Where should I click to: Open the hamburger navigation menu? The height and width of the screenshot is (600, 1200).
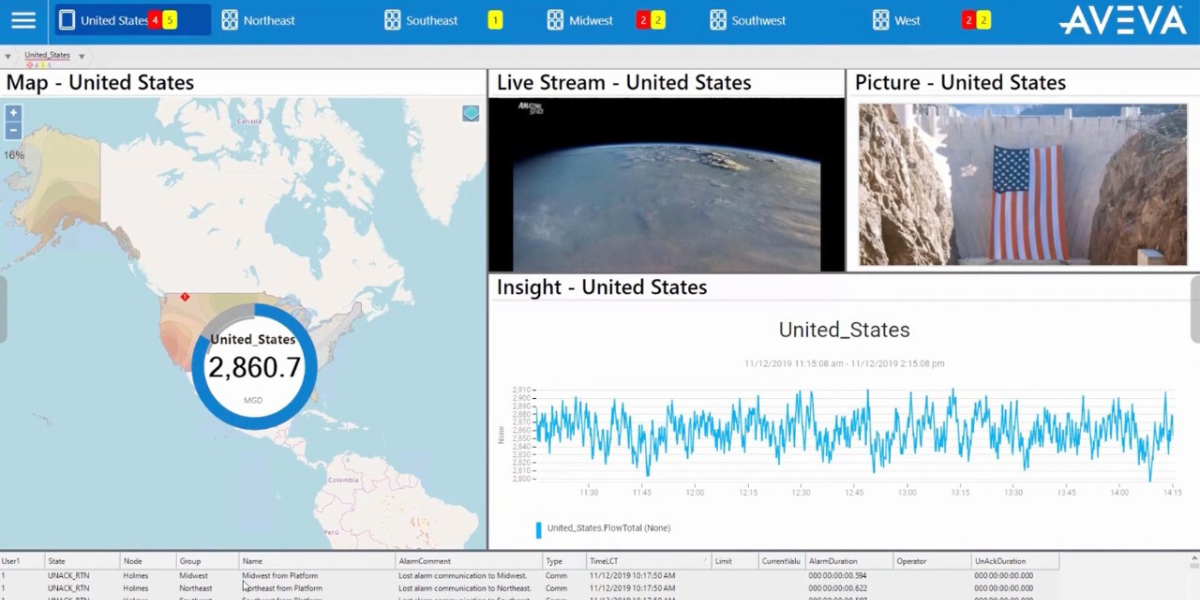22,20
